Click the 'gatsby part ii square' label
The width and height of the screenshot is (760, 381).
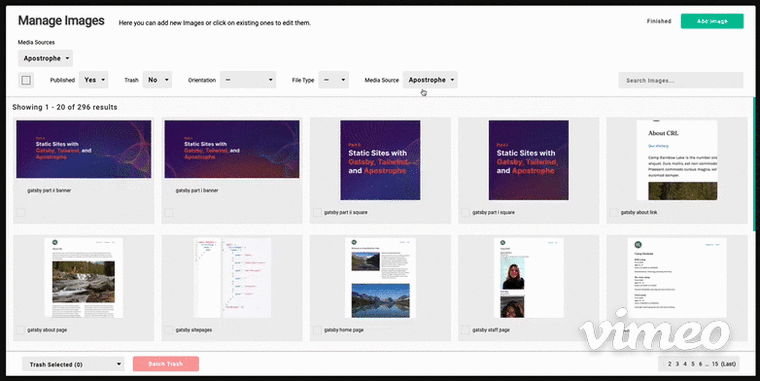coord(346,212)
